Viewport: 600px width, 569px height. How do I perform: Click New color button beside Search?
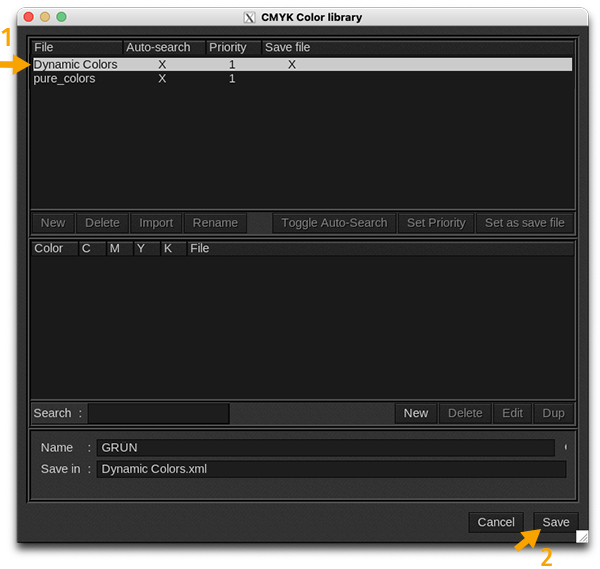(416, 413)
